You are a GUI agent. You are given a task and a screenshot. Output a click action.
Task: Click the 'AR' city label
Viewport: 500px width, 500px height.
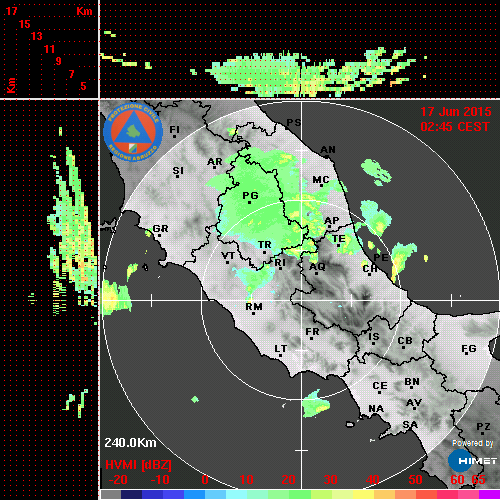click(215, 162)
